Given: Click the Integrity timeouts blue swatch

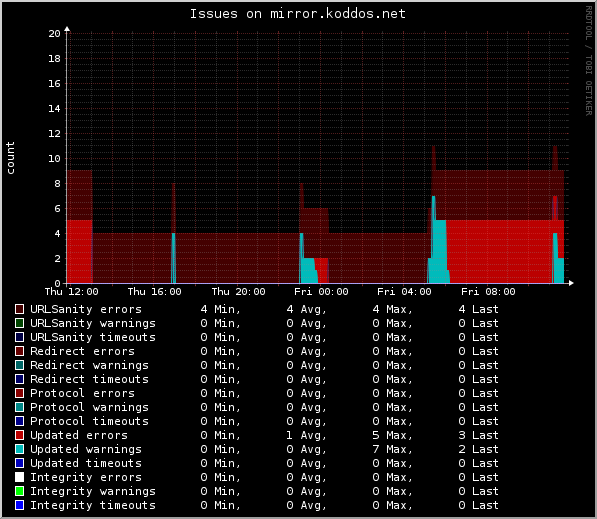Looking at the screenshot, I should (x=19, y=505).
